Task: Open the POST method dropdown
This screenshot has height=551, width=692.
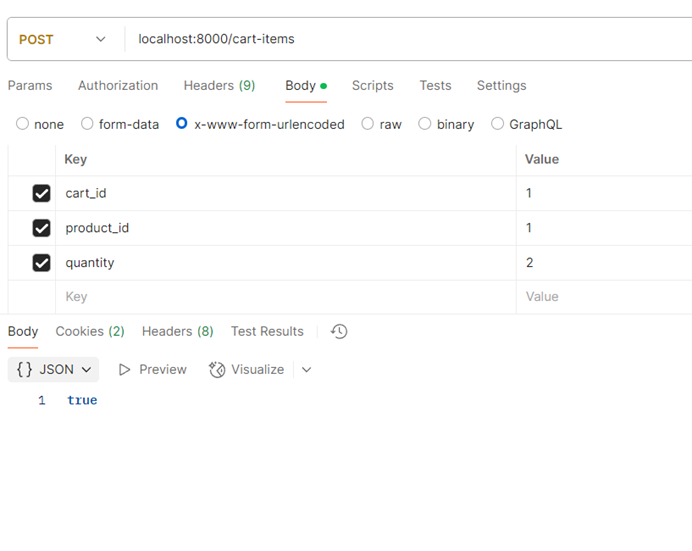Action: 62,40
